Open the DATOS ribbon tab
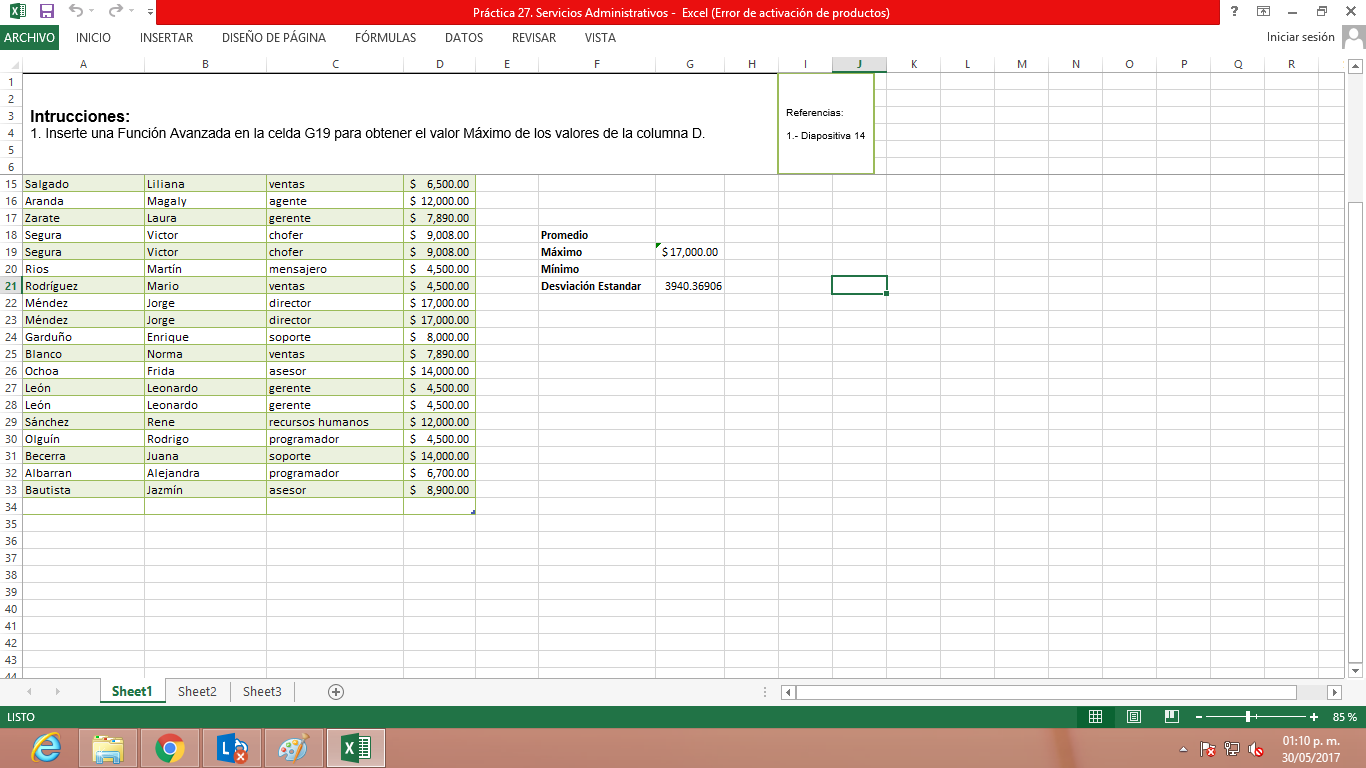Image resolution: width=1366 pixels, height=768 pixels. 464,38
